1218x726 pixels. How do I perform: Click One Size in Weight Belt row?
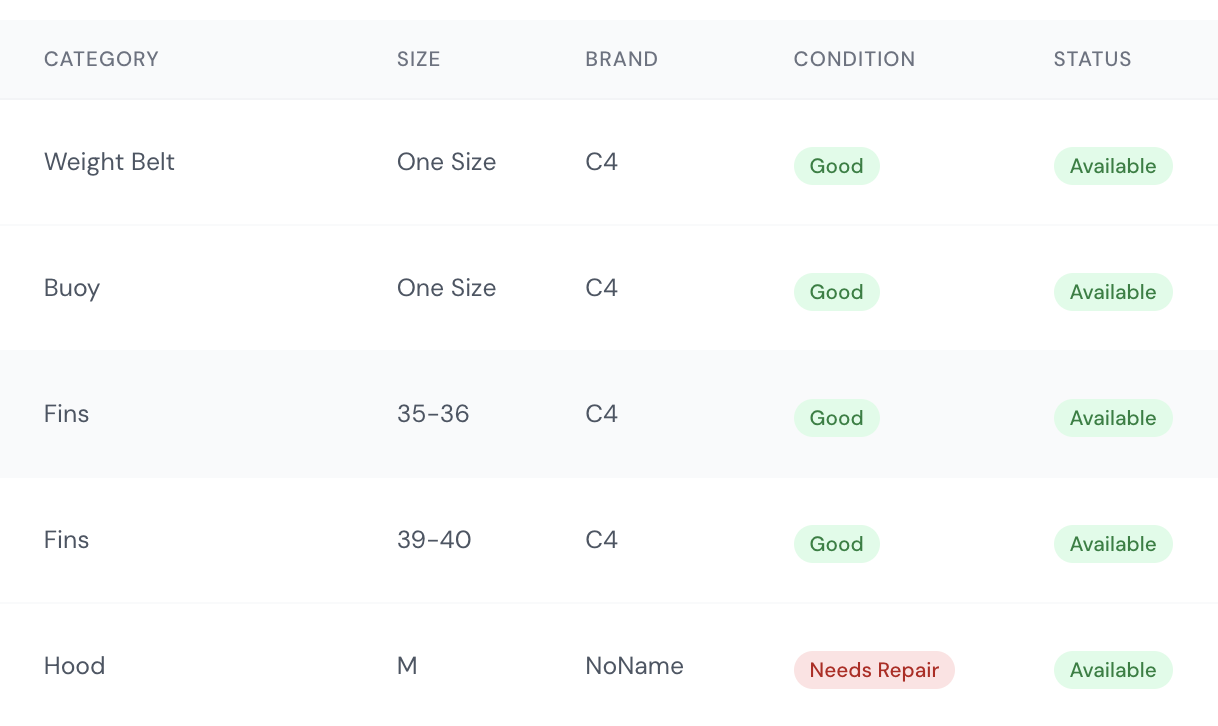[446, 162]
